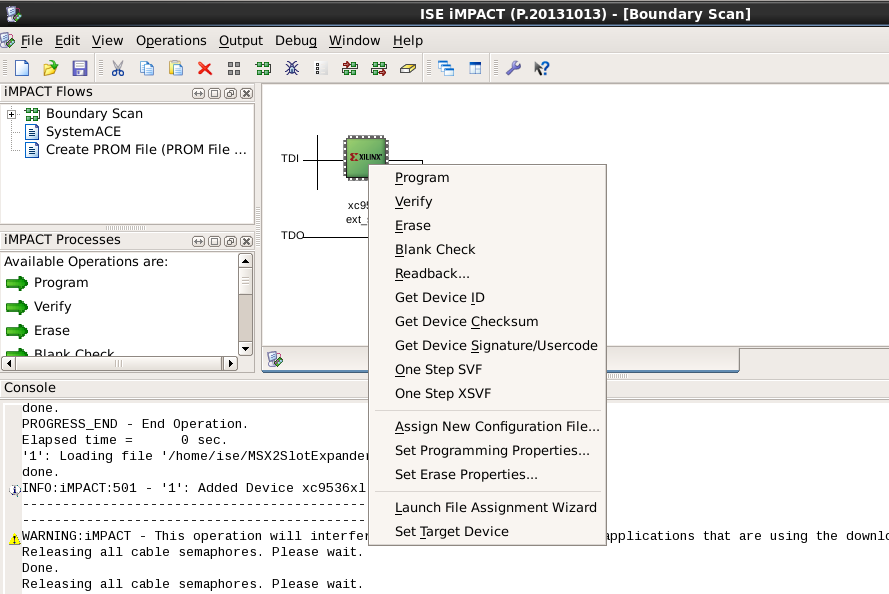Viewport: 889px width, 594px height.
Task: Click the red X Delete icon
Action: [x=205, y=68]
